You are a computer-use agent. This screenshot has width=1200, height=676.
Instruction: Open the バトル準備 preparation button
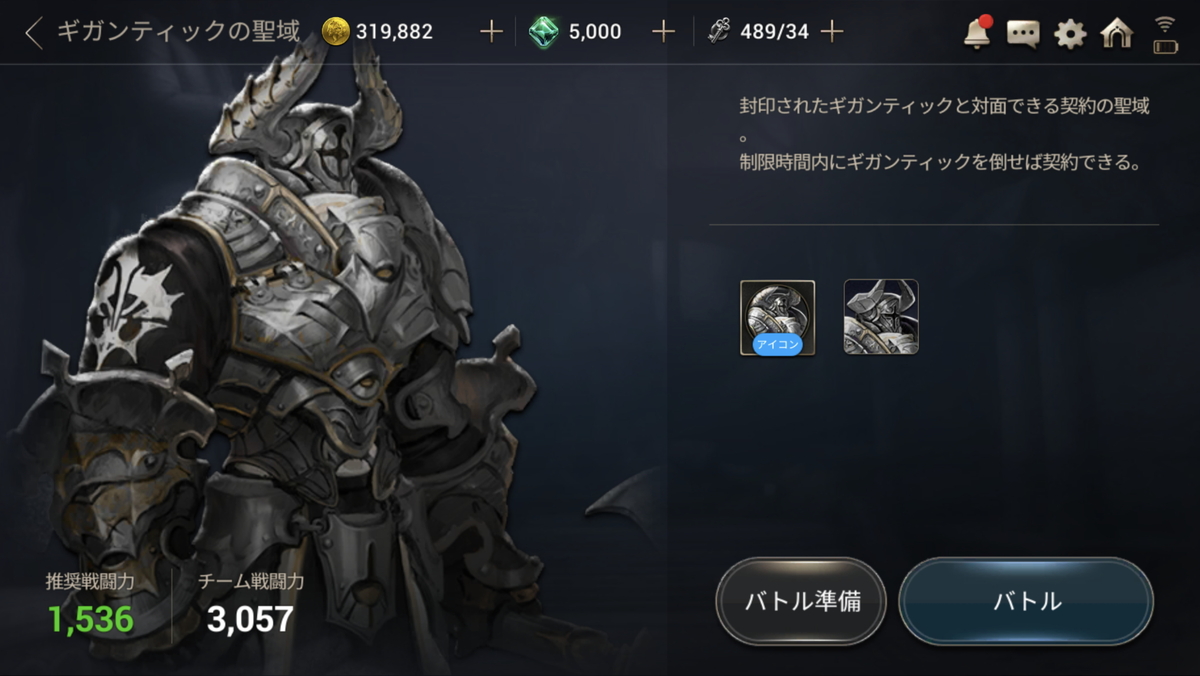802,602
